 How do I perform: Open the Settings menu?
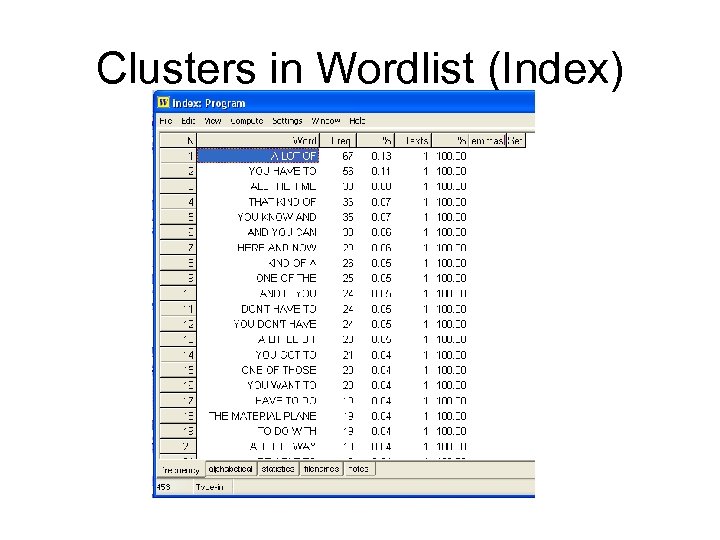[x=287, y=121]
